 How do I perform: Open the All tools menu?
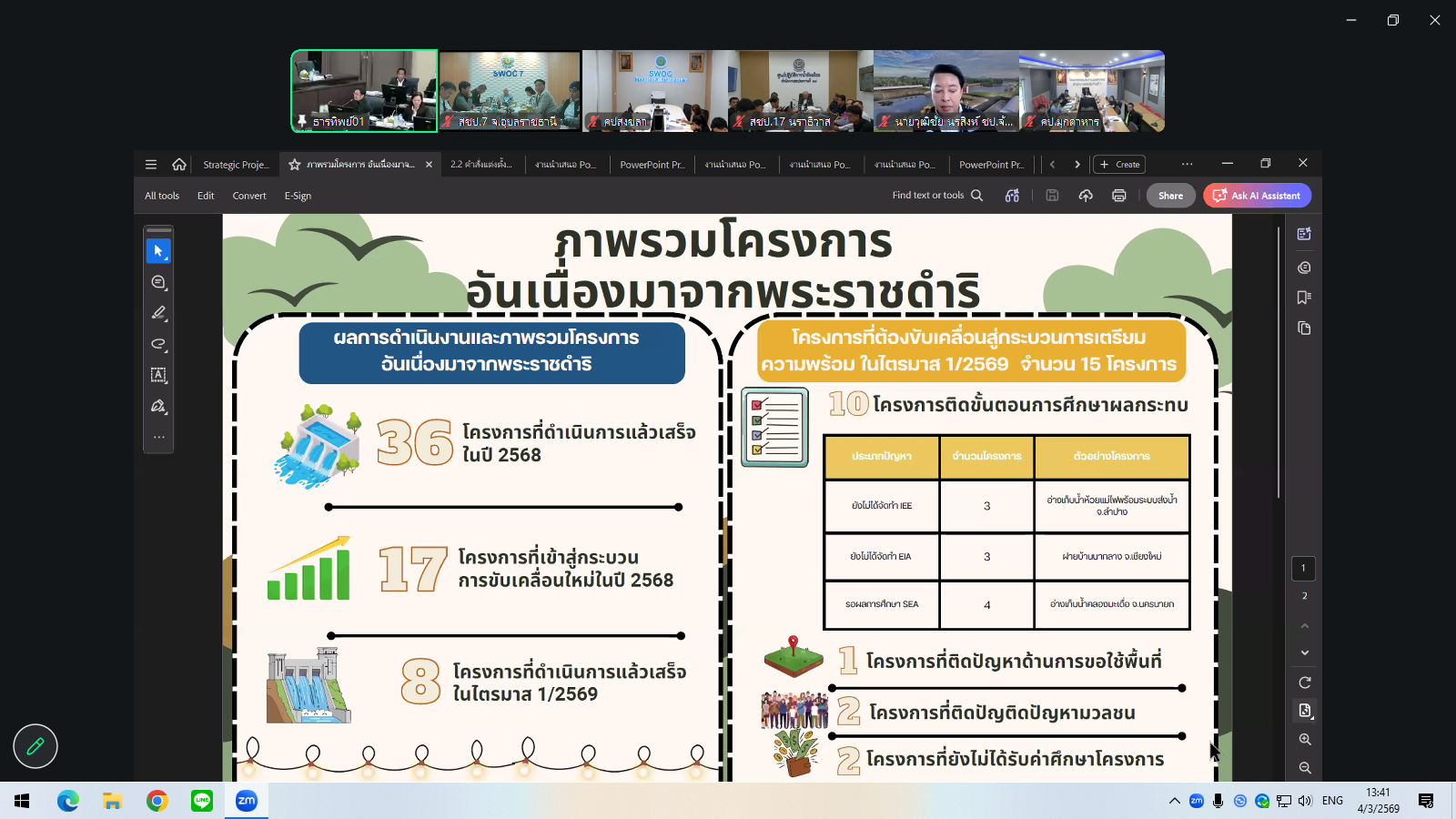(162, 196)
